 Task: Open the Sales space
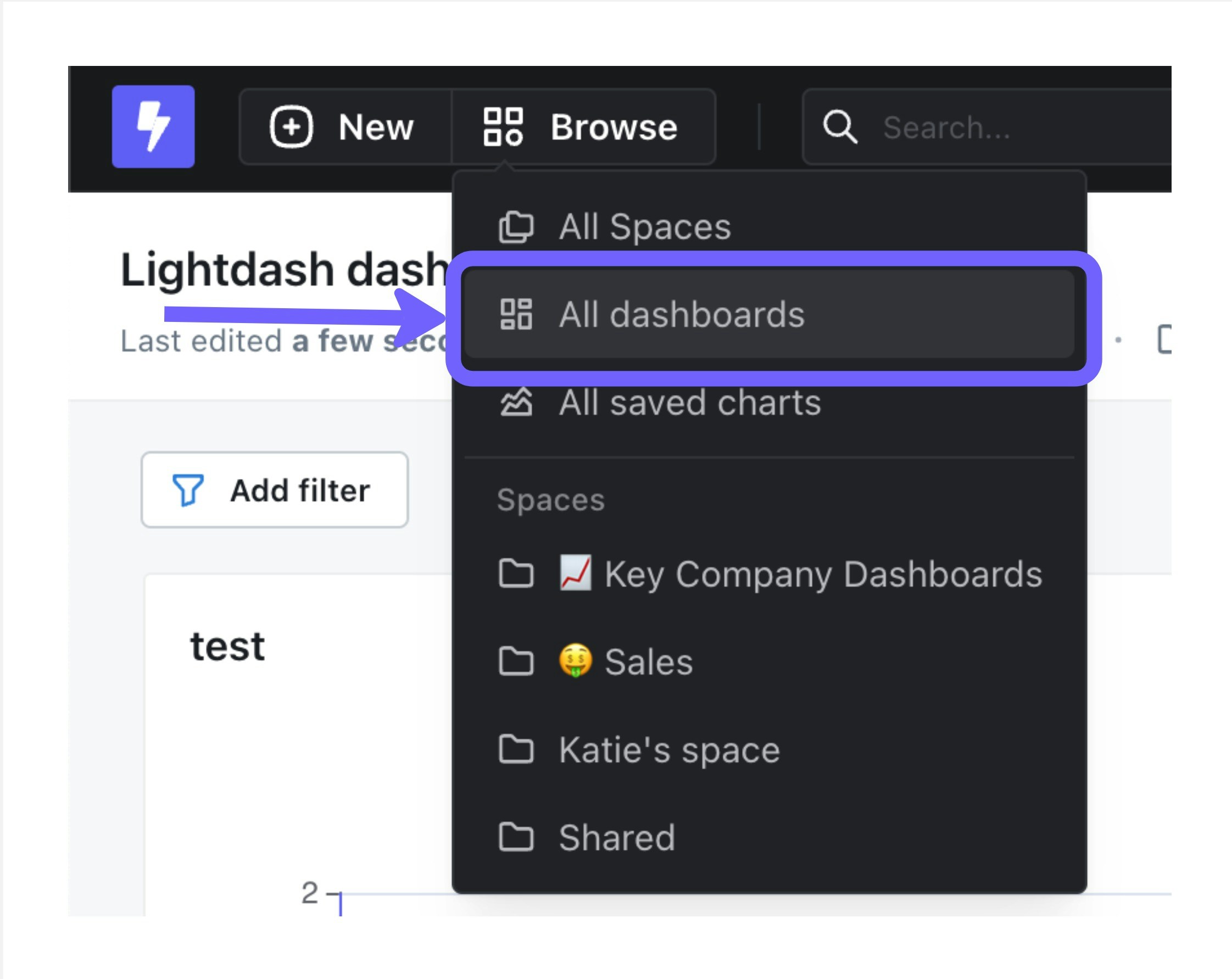(649, 662)
